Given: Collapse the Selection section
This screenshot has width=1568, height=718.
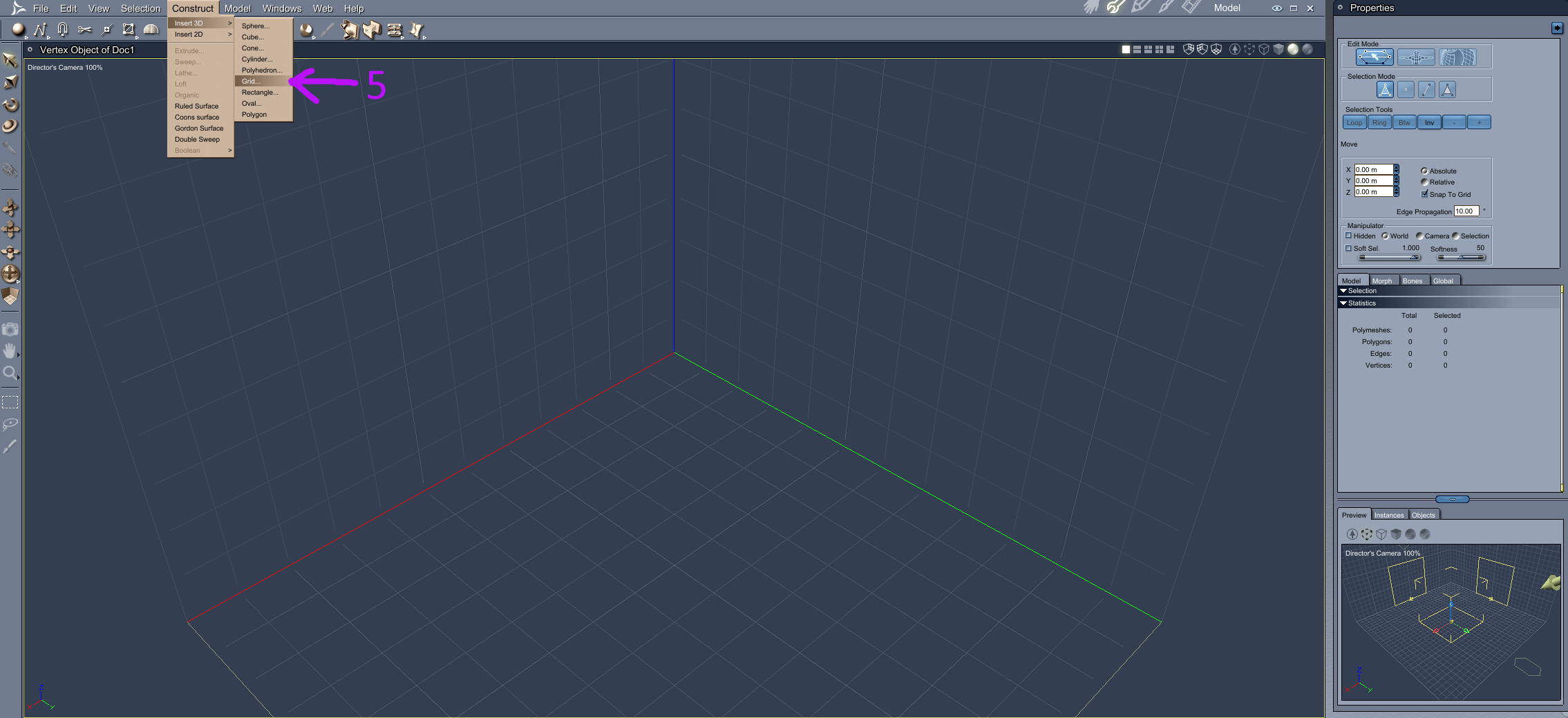Looking at the screenshot, I should click(x=1343, y=291).
